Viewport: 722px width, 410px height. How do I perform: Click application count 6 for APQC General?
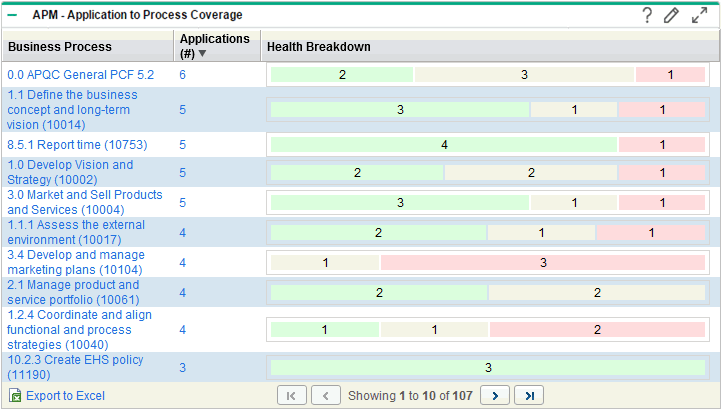click(183, 75)
